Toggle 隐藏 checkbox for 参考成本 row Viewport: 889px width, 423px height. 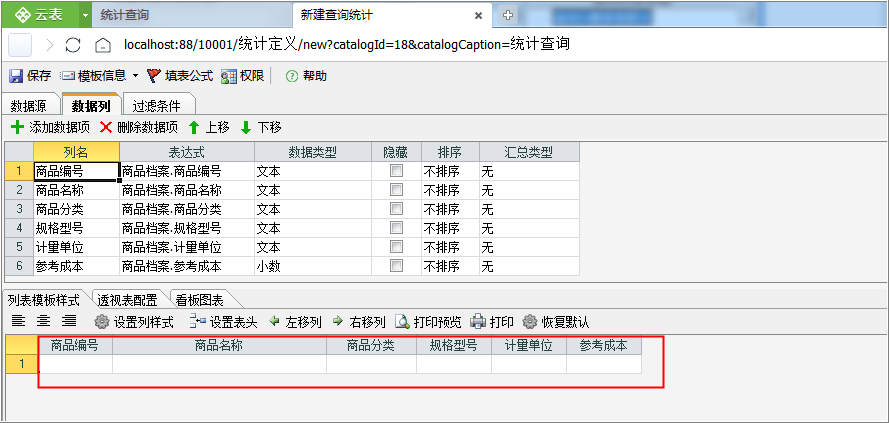pyautogui.click(x=396, y=266)
